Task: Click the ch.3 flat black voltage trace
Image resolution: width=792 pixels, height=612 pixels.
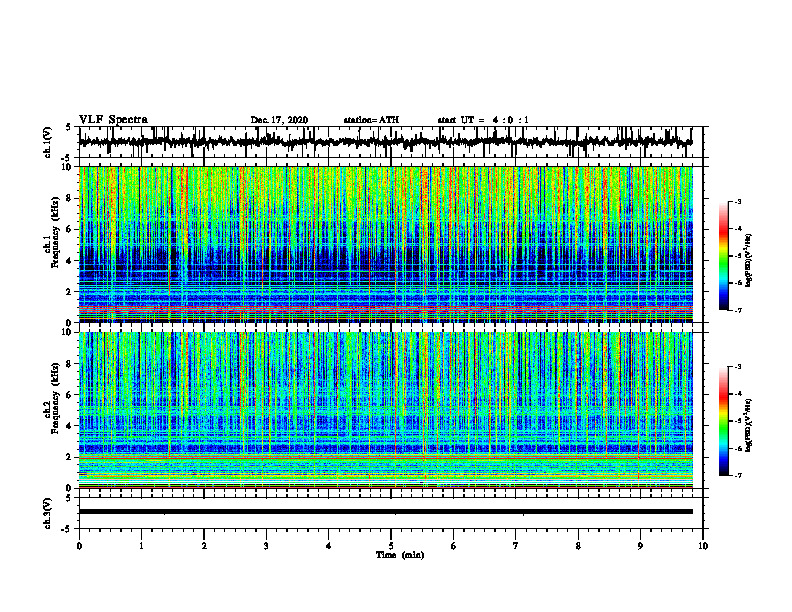Action: [386, 512]
